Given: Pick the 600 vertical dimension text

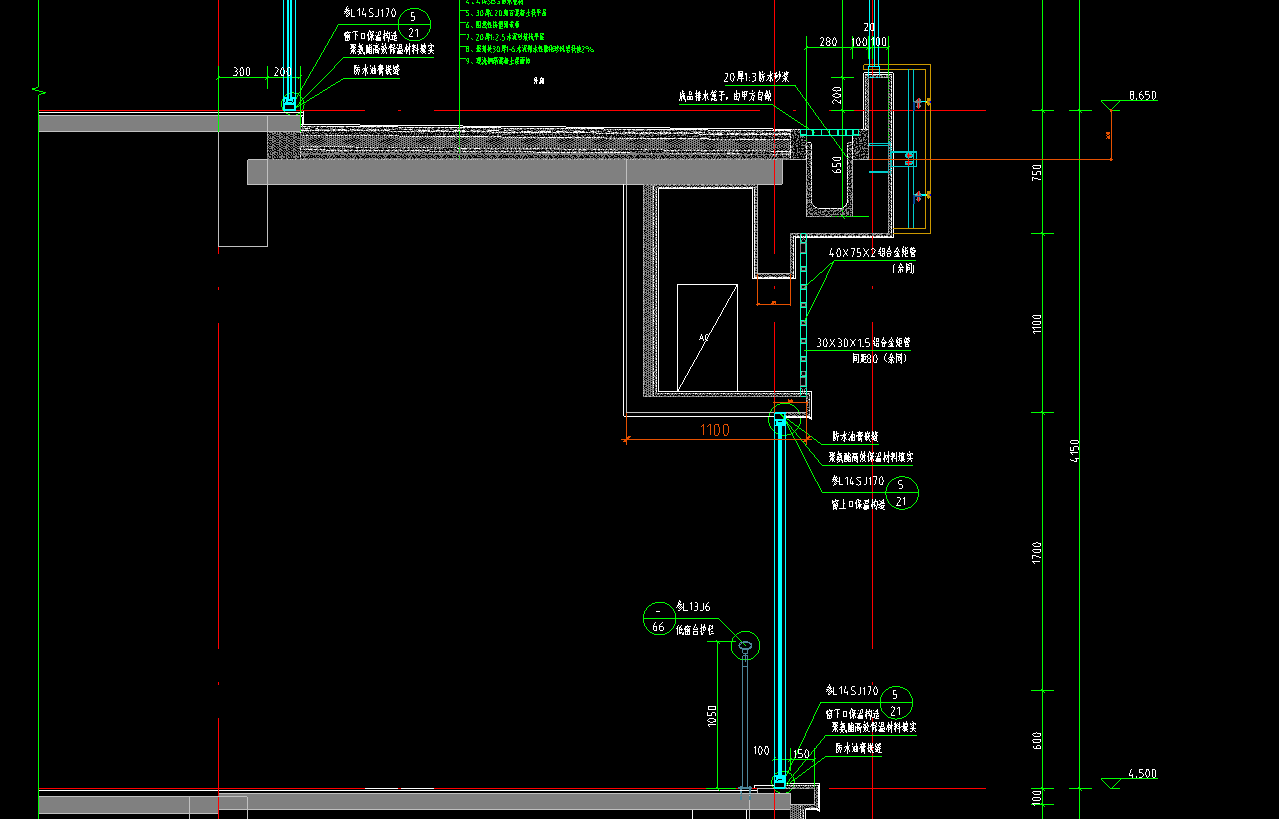Looking at the screenshot, I should pos(1037,741).
